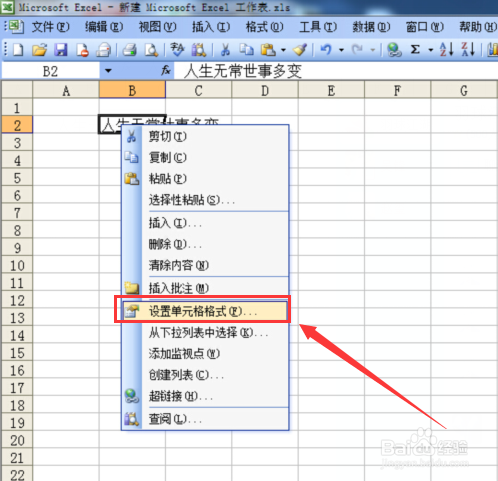Expand the AutoSum functions dropdown arrow

tap(431, 50)
